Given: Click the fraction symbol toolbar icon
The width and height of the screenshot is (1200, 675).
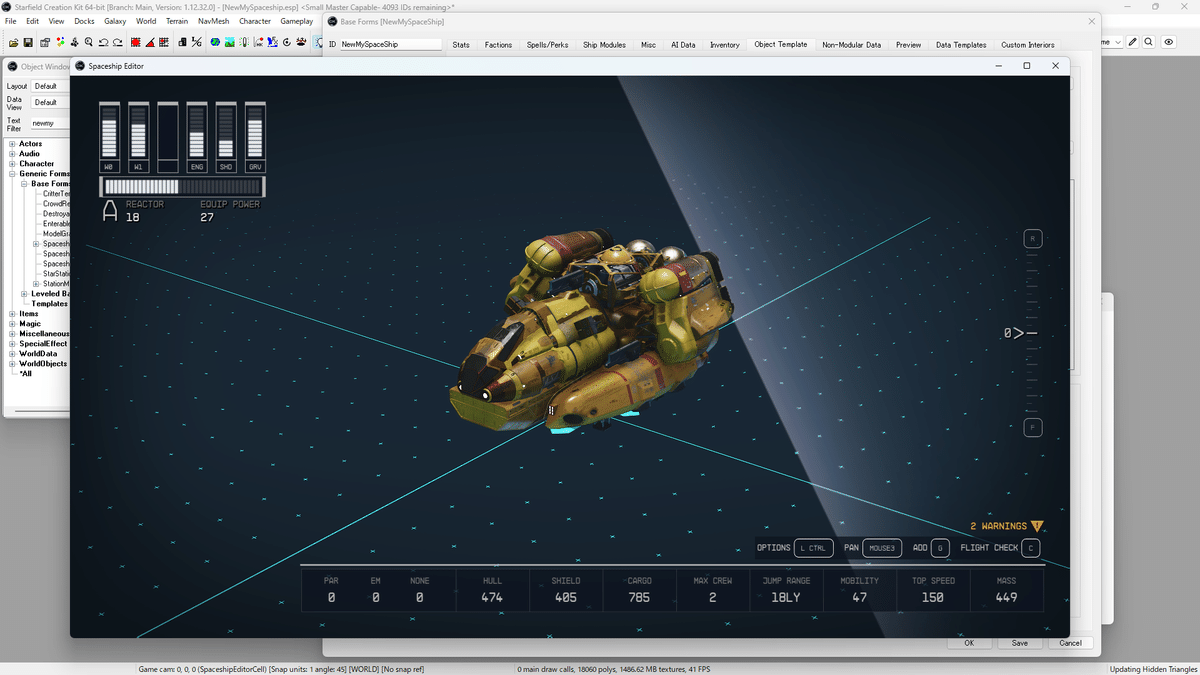Looking at the screenshot, I should (x=197, y=42).
